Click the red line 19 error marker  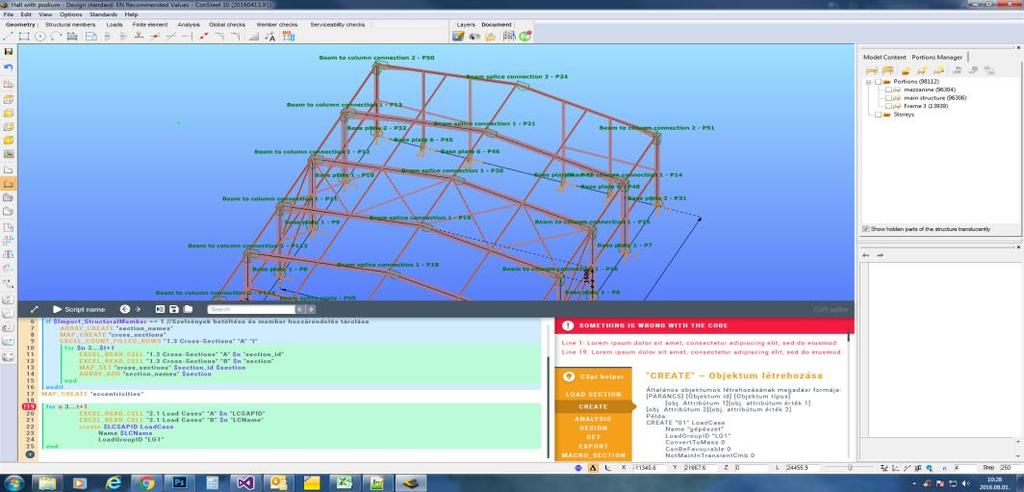click(29, 406)
